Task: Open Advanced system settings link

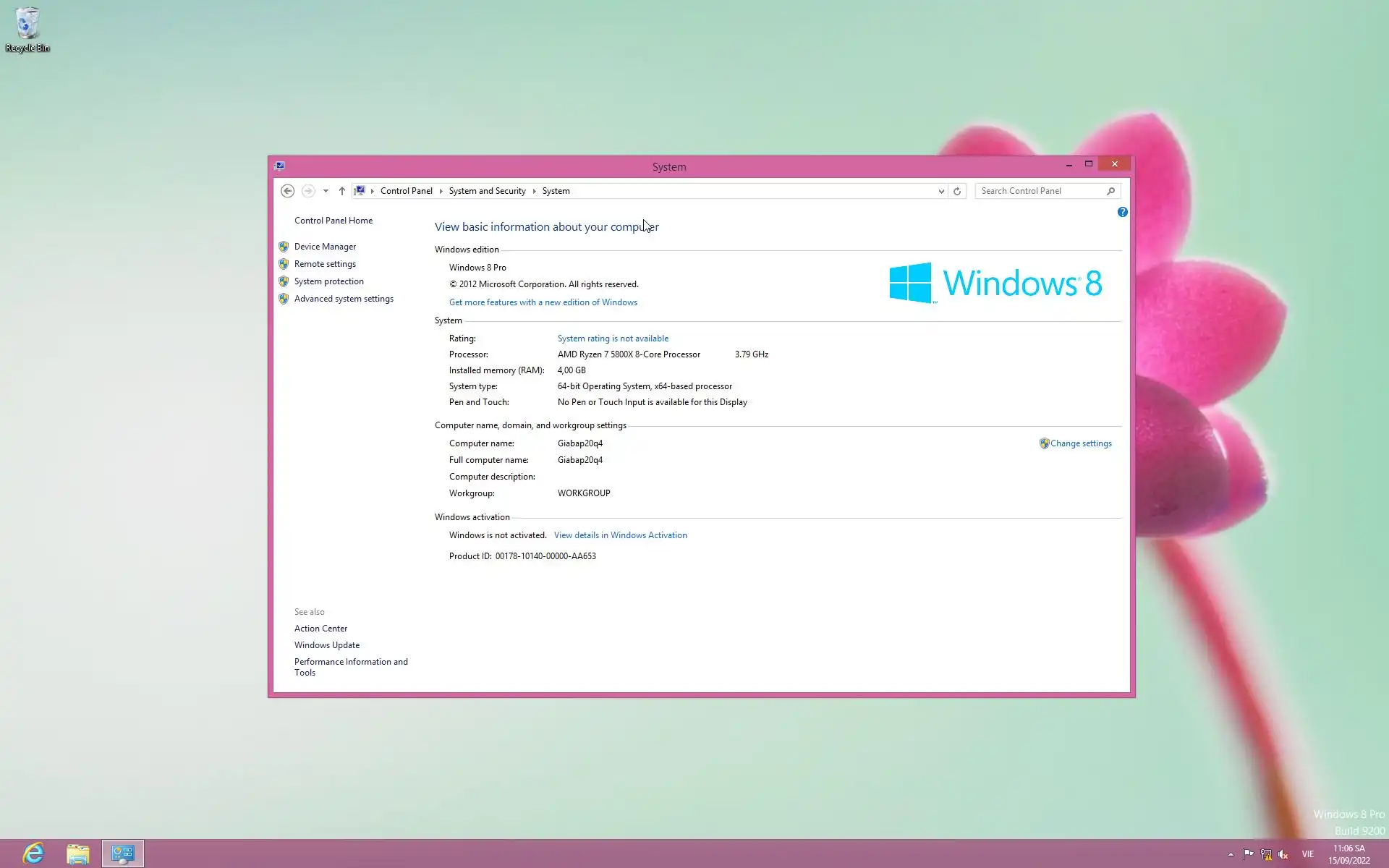Action: tap(344, 299)
